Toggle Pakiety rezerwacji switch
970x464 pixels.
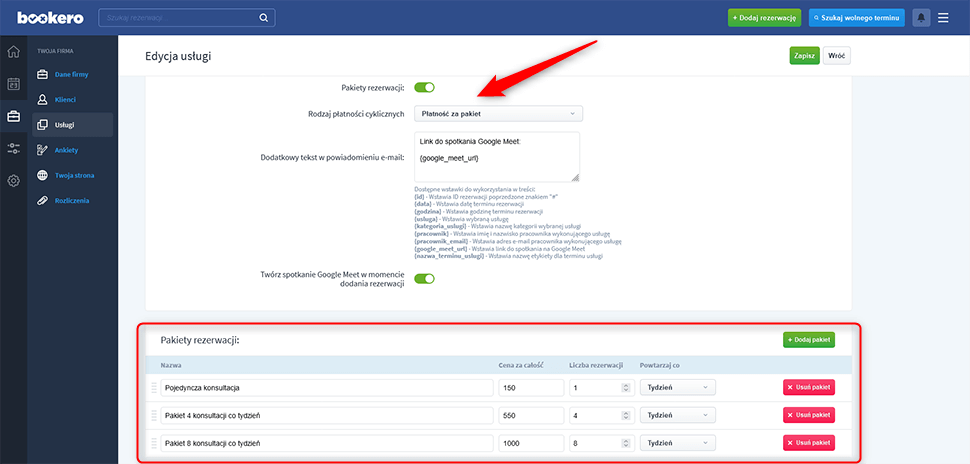click(x=424, y=87)
